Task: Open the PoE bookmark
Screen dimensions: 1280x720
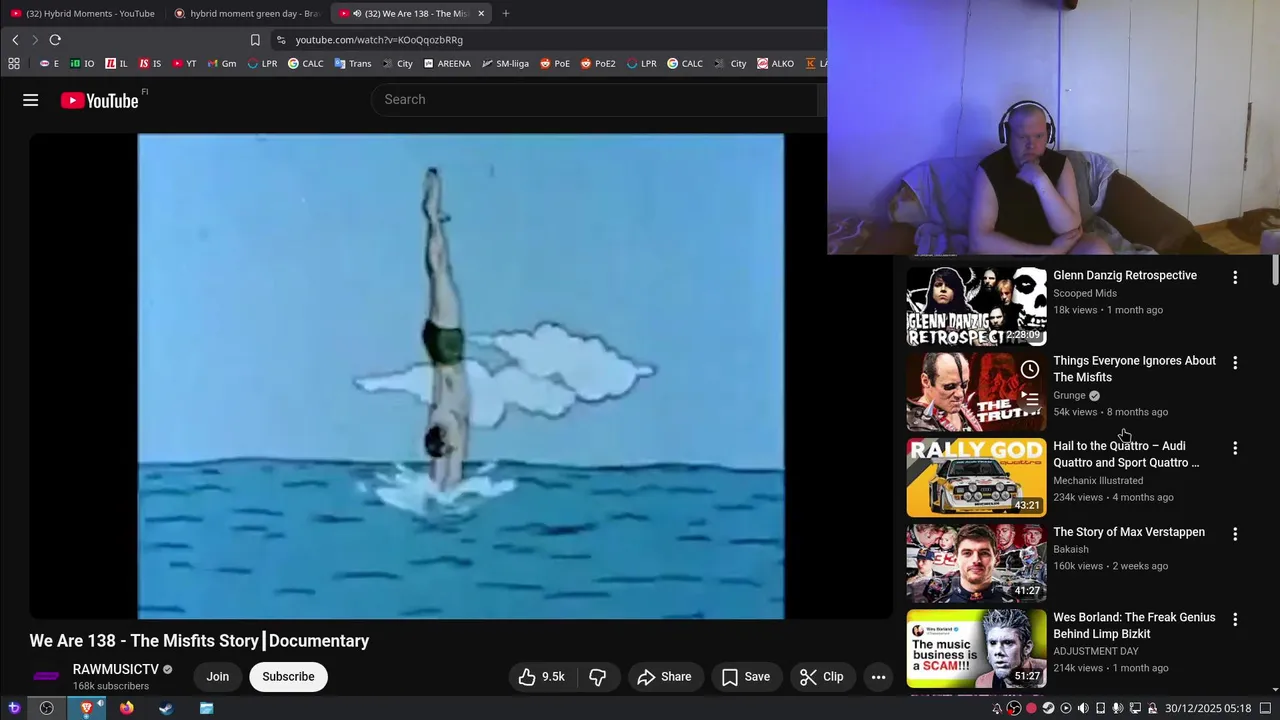Action: coord(555,63)
